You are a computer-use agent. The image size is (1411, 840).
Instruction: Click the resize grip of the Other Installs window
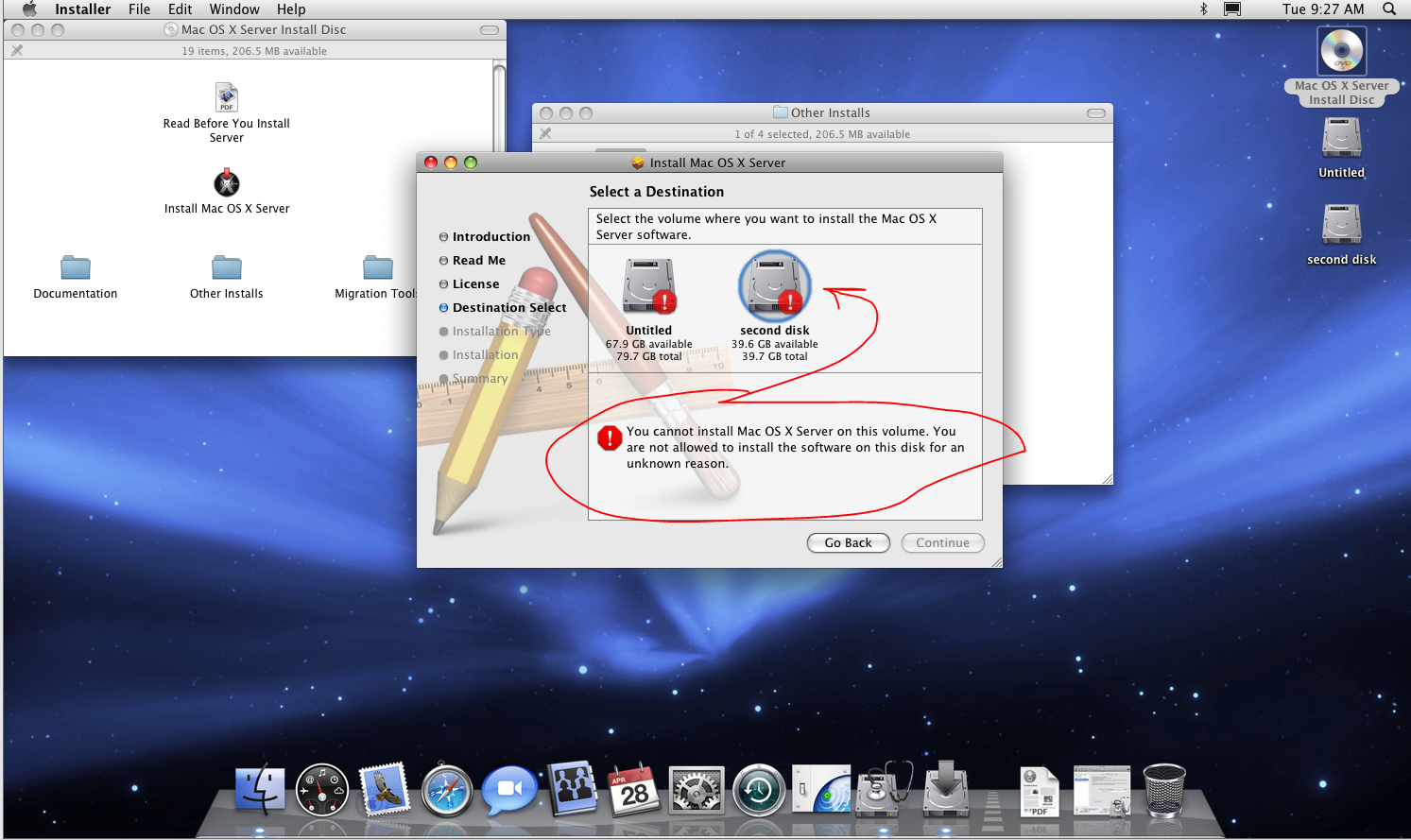1107,478
